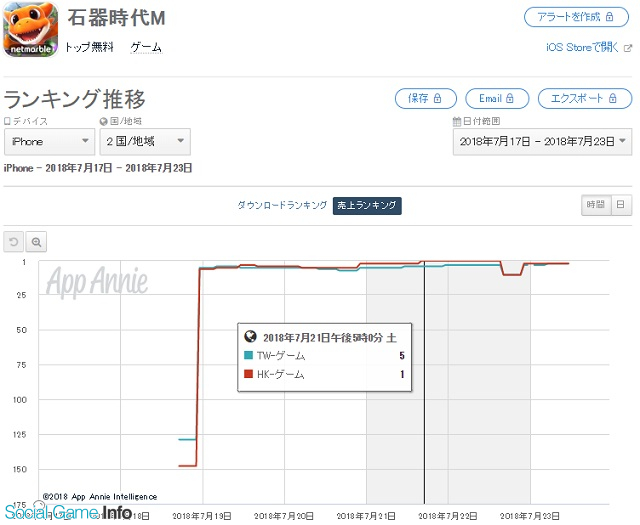Screen dimensions: 640x525
Task: Click the red HK-ゲーム color swatch
Action: (248, 374)
